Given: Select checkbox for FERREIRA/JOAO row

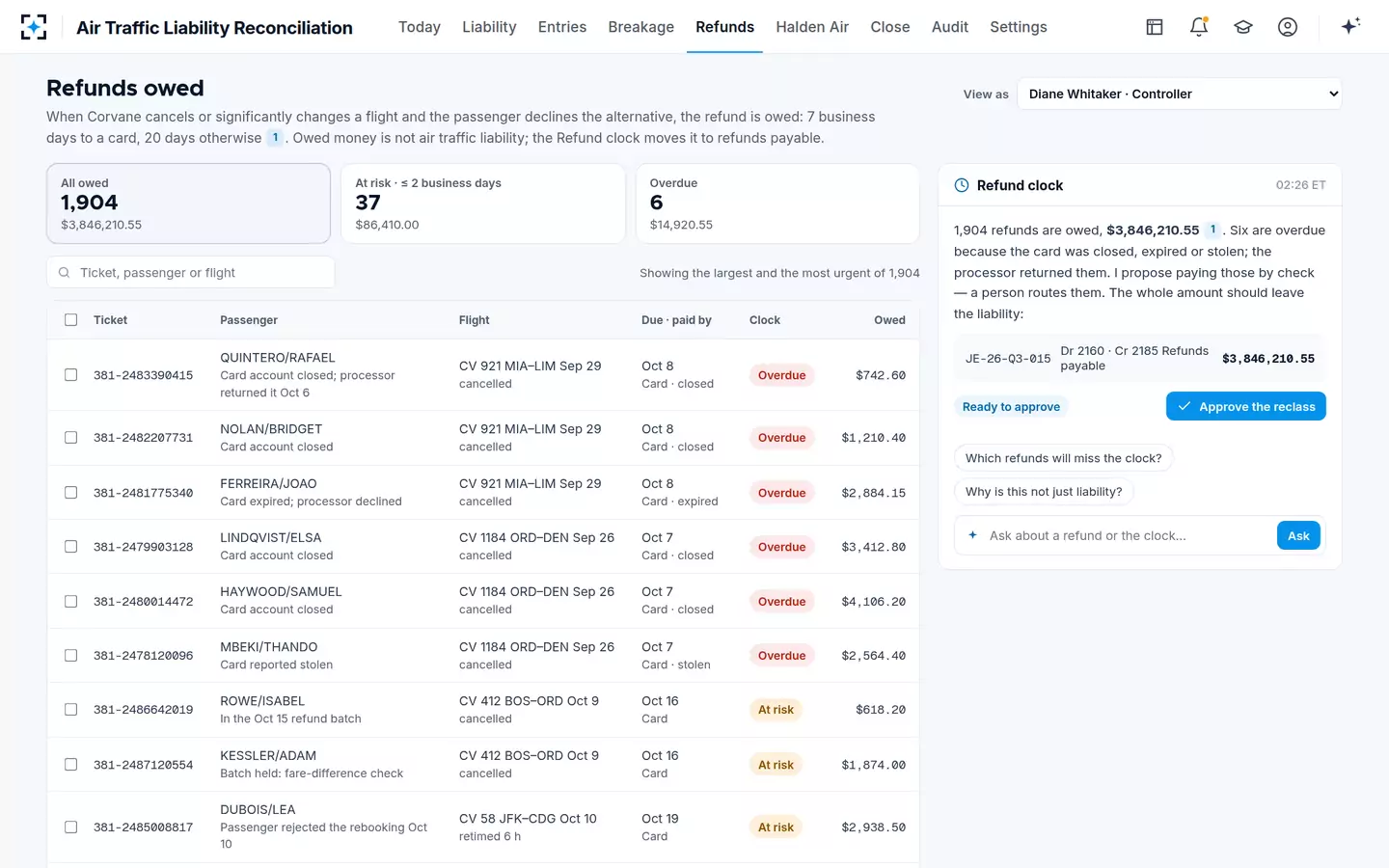Looking at the screenshot, I should click(71, 493).
